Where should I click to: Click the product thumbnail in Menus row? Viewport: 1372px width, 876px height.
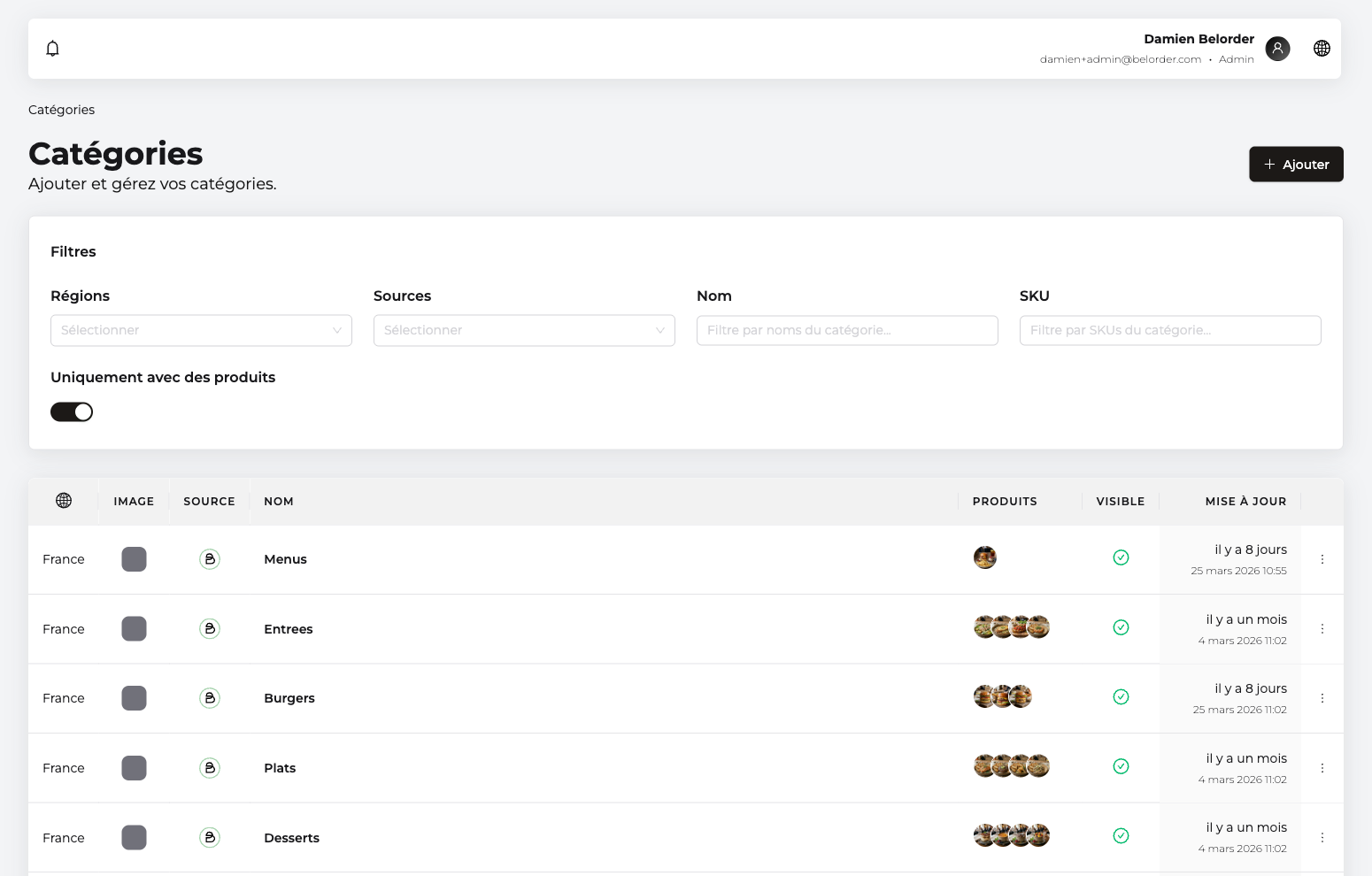tap(985, 557)
